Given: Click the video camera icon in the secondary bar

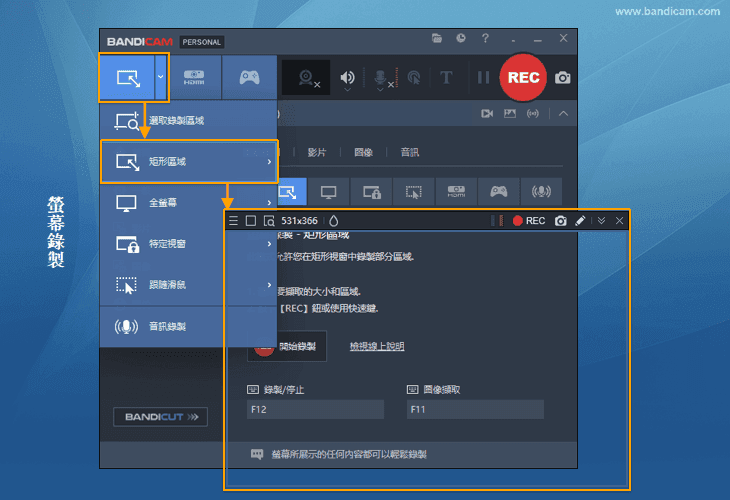Looking at the screenshot, I should click(487, 114).
